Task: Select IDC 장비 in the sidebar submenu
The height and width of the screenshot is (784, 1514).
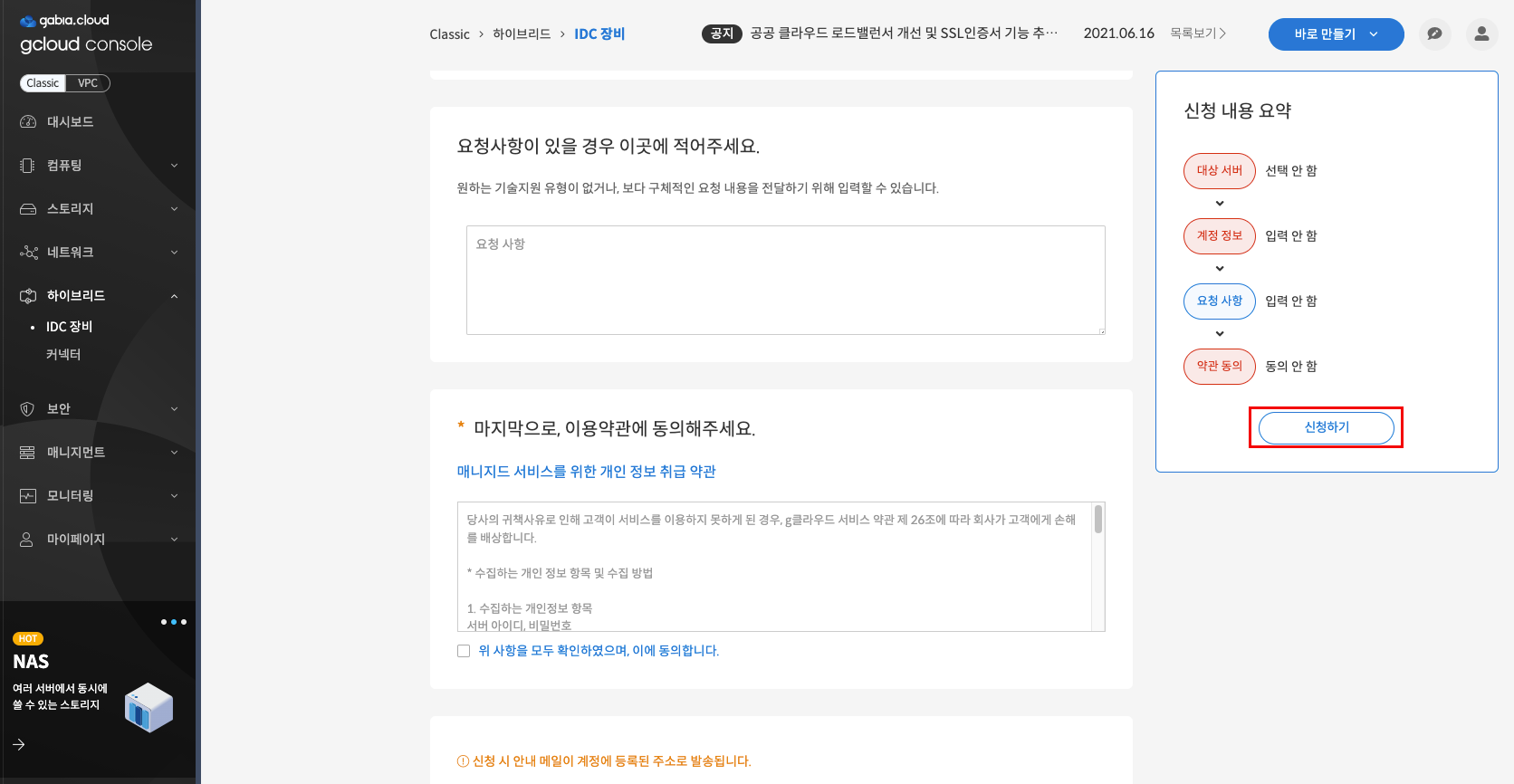Action: coord(70,327)
